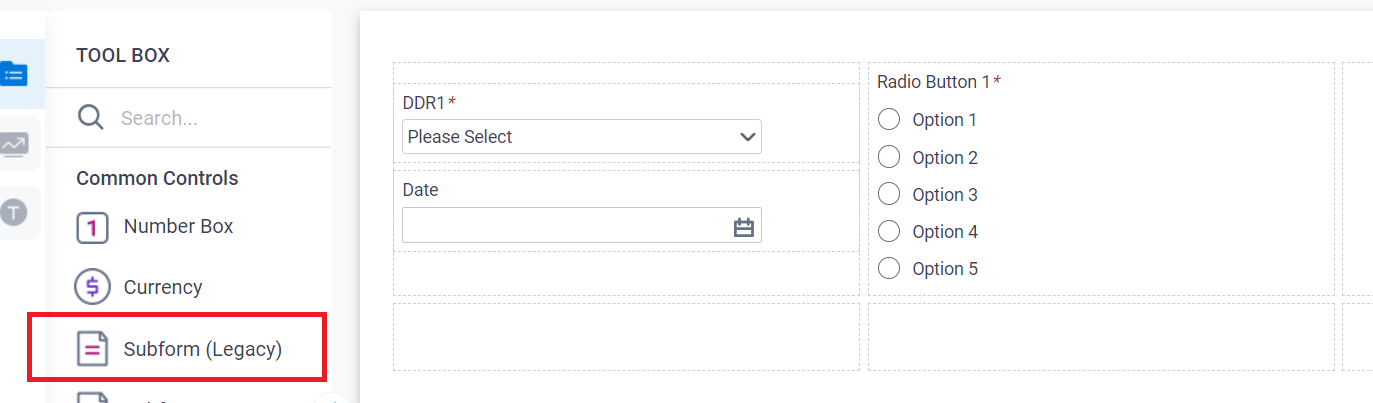Select empty cell beneath the radio group
1373x403 pixels.
[1100, 337]
